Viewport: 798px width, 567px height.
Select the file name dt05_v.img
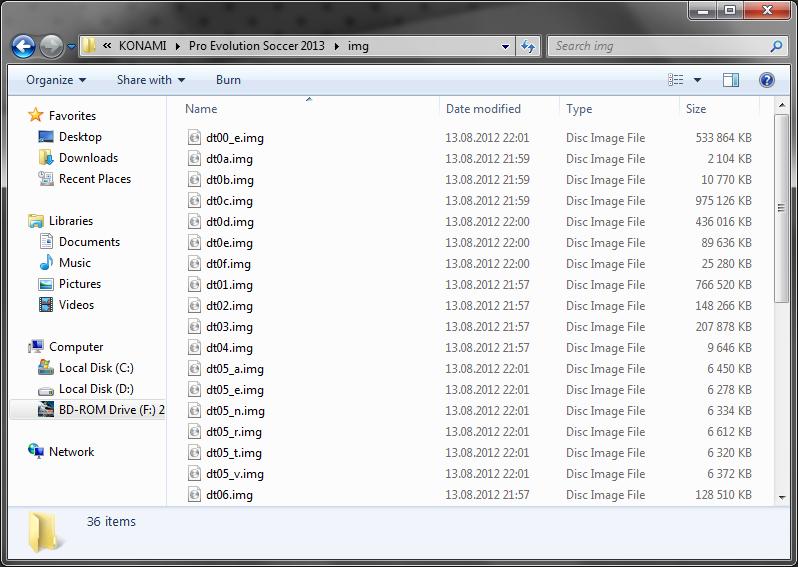235,474
